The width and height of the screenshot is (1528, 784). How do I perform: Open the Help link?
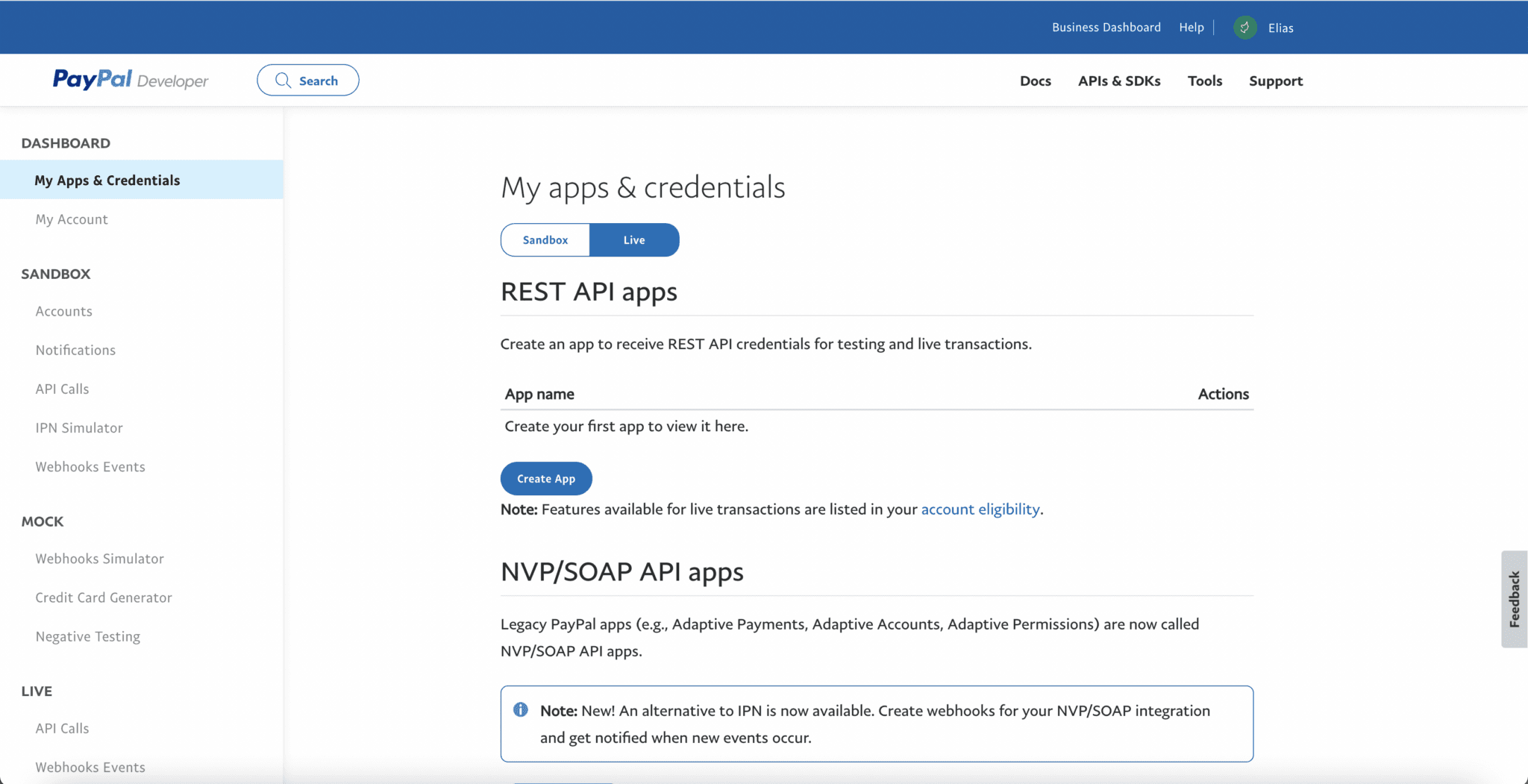pyautogui.click(x=1192, y=28)
